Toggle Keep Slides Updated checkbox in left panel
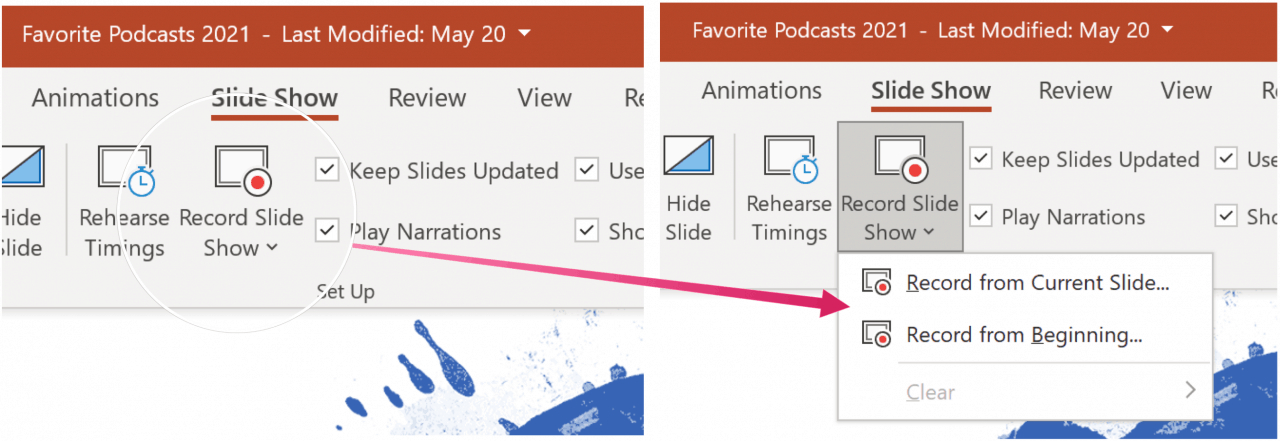The width and height of the screenshot is (1280, 441). click(x=327, y=170)
